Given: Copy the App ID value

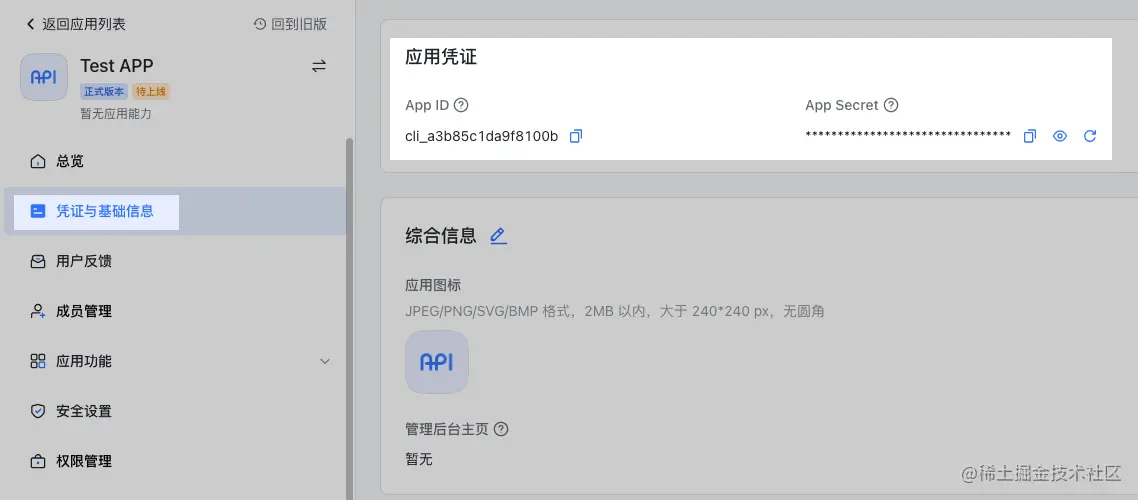Looking at the screenshot, I should click(576, 136).
